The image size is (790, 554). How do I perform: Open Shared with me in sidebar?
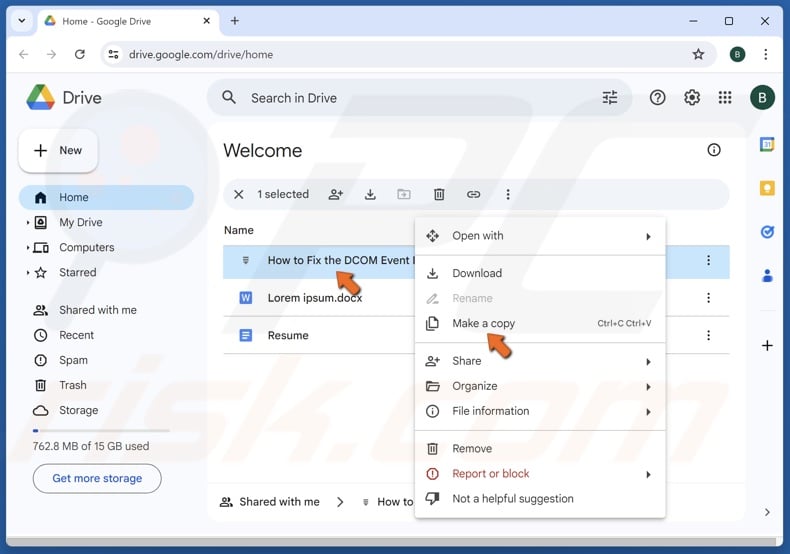[106, 310]
